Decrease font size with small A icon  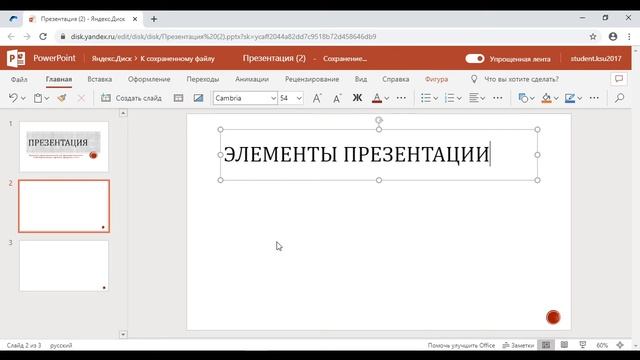[x=337, y=98]
